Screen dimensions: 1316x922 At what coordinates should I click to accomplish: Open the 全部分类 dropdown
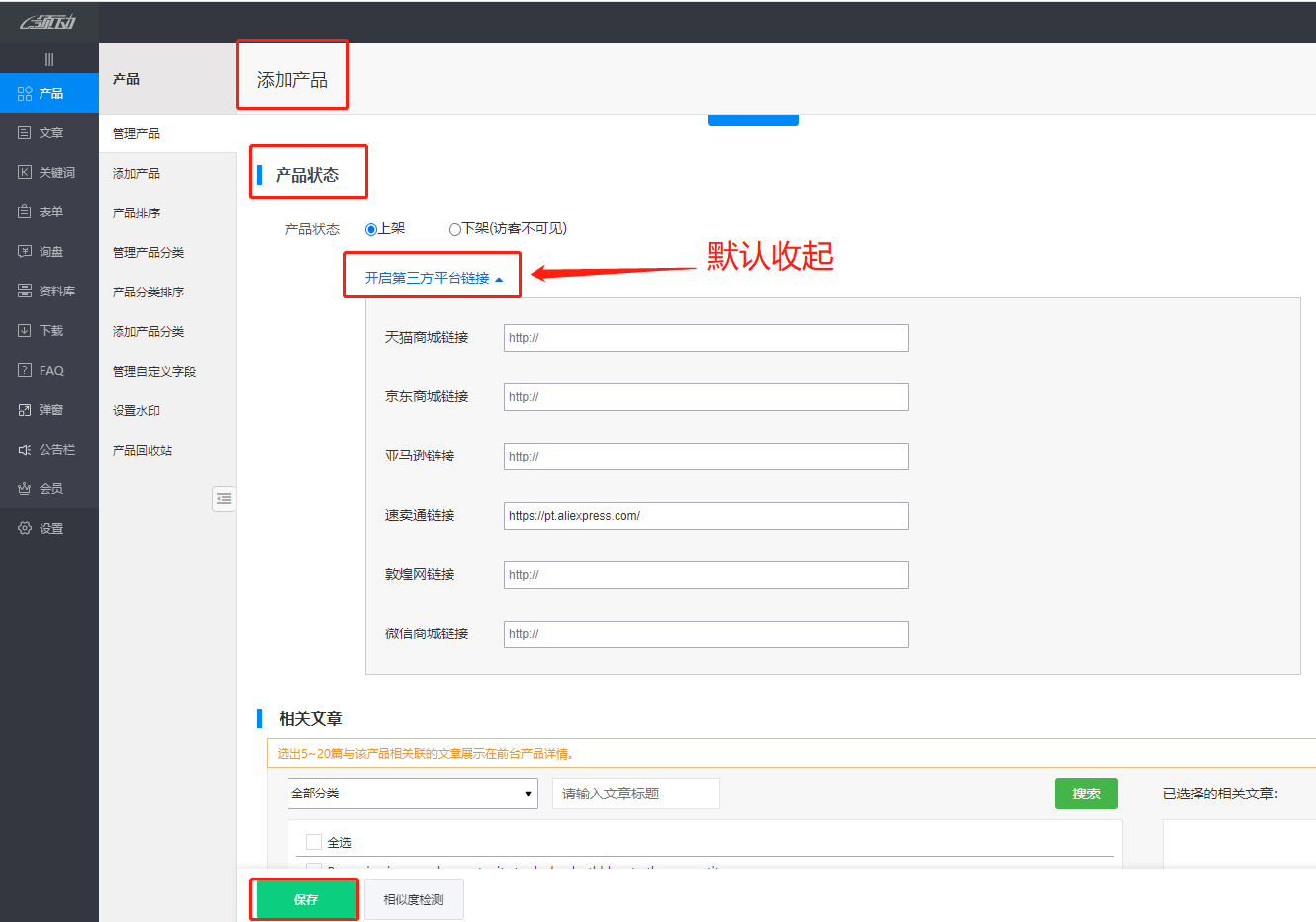click(412, 794)
